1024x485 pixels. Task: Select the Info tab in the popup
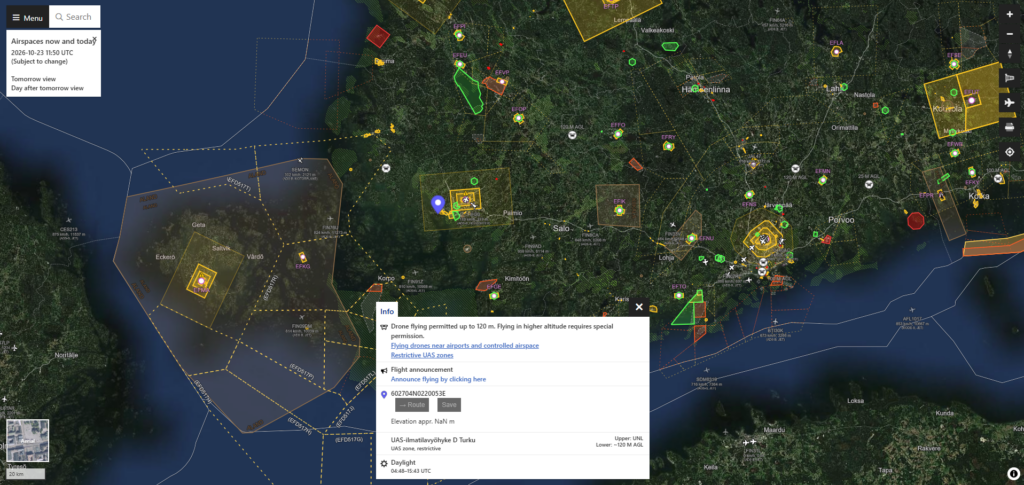coord(387,311)
